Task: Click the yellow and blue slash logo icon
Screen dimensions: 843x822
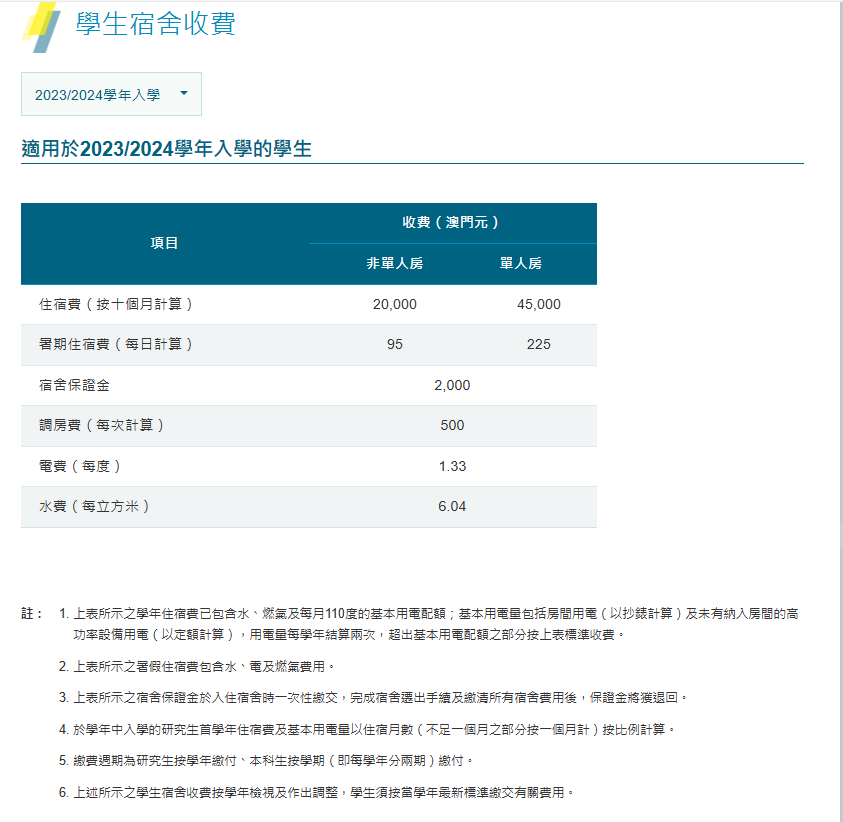Action: (41, 26)
